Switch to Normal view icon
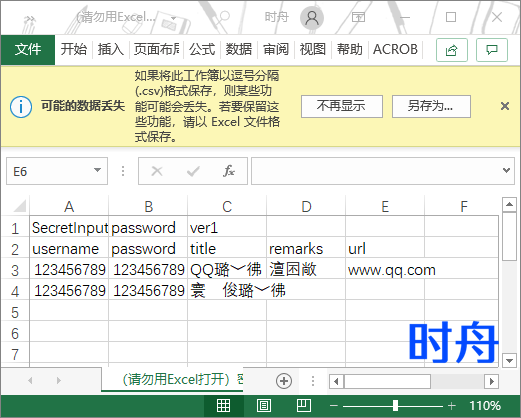Image resolution: width=521 pixels, height=418 pixels. (223, 406)
